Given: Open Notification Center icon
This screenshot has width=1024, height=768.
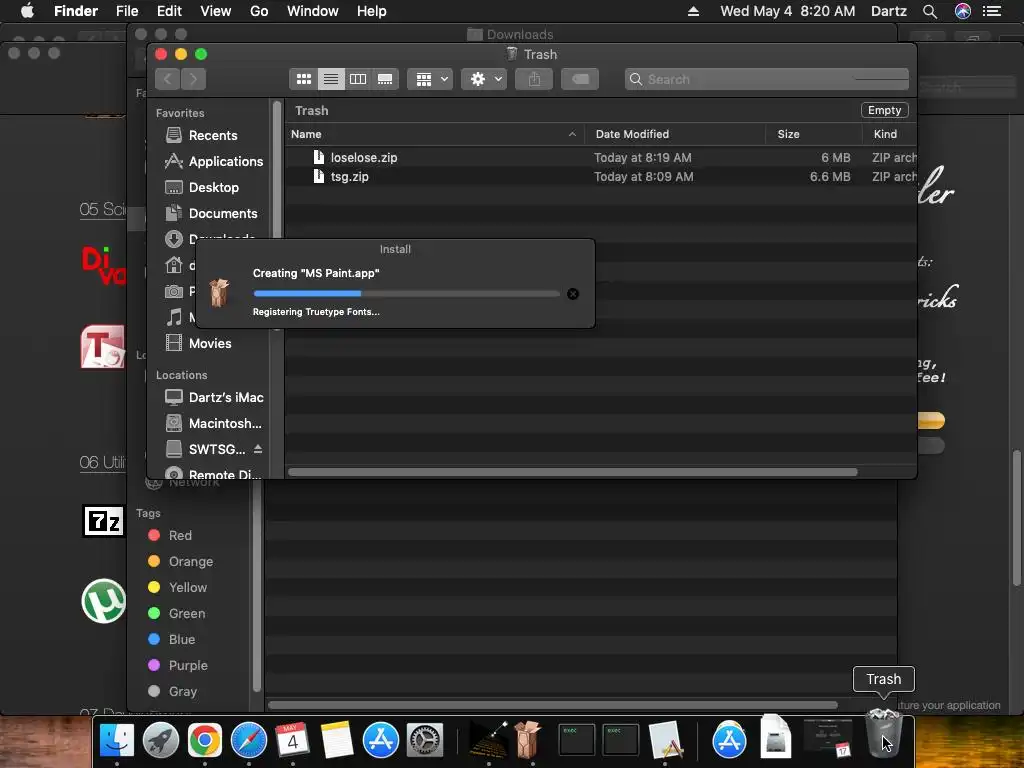Looking at the screenshot, I should click(x=993, y=11).
